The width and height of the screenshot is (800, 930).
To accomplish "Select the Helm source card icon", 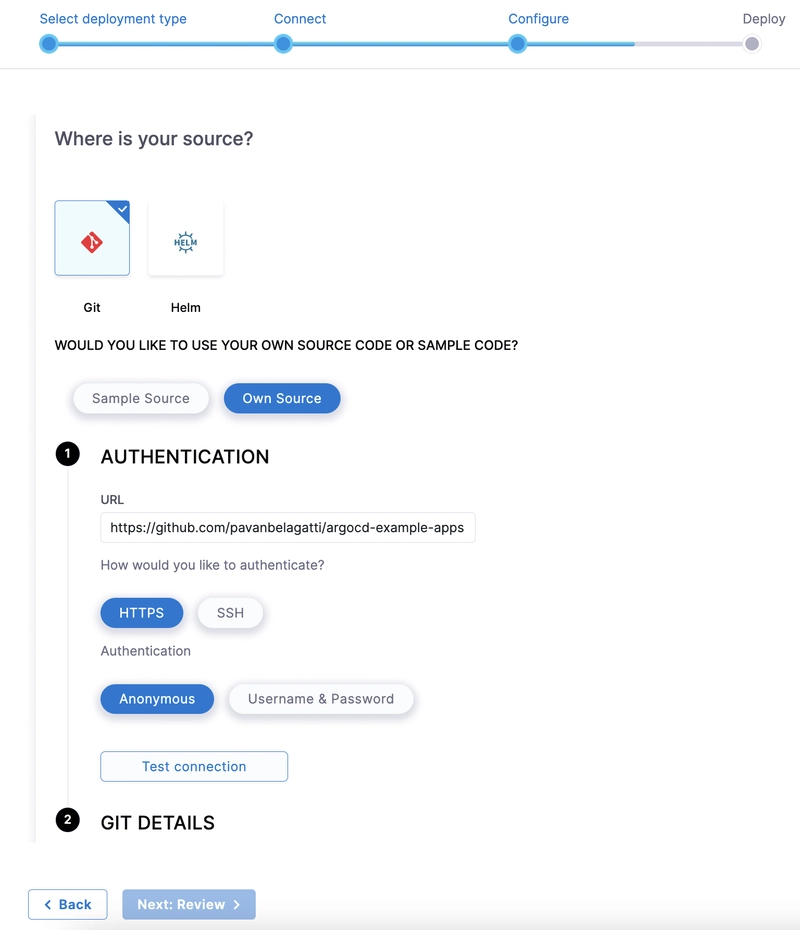I will [186, 242].
